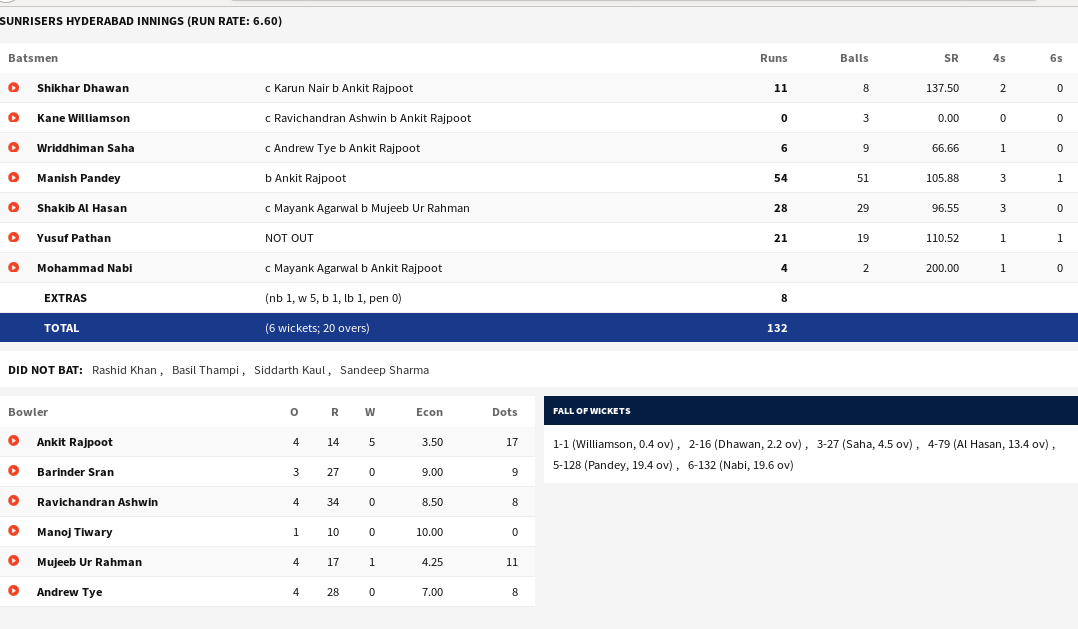Click the play icon beside Shikhar Dhawan
This screenshot has width=1078, height=629.
pyautogui.click(x=14, y=88)
